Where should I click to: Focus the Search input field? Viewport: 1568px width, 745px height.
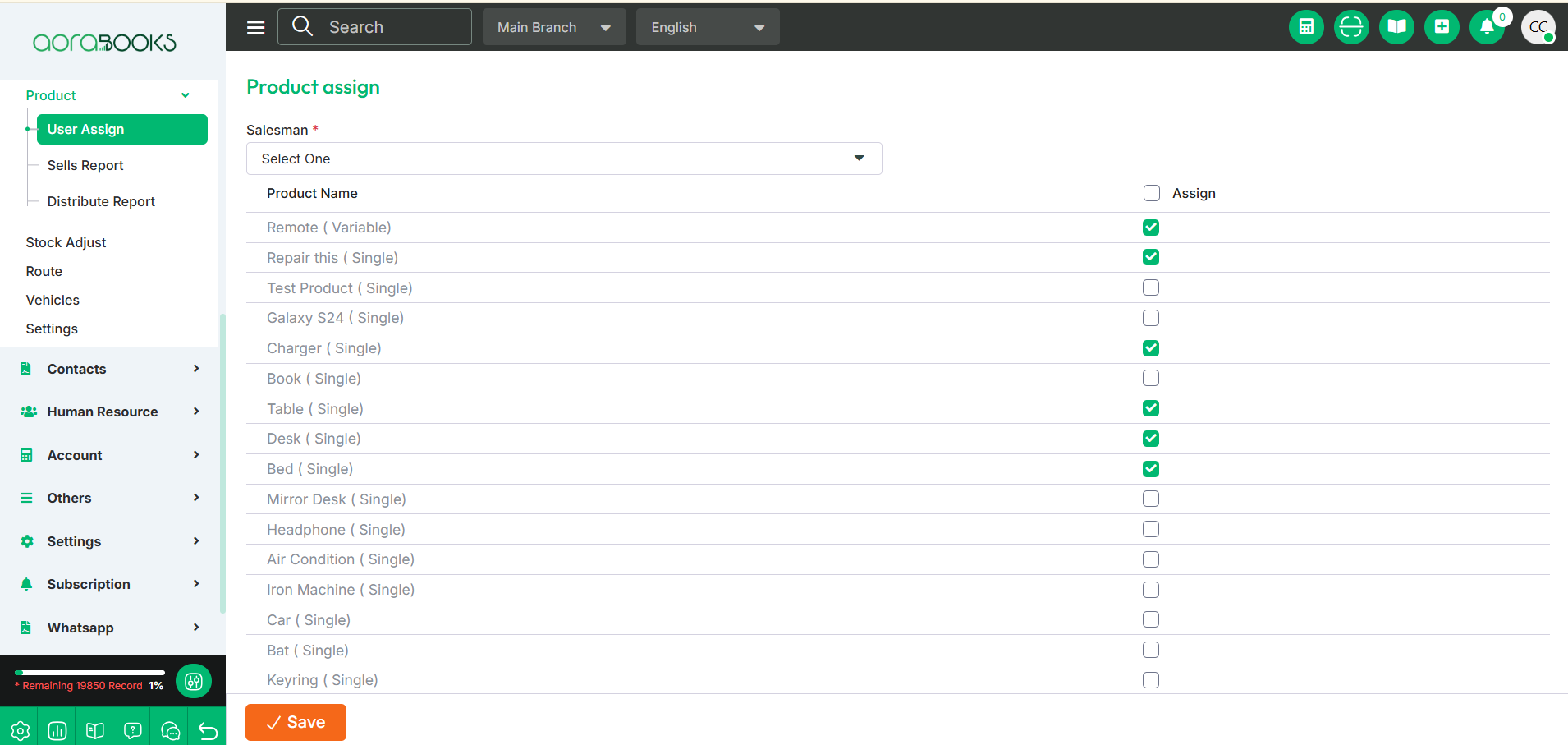pos(375,27)
